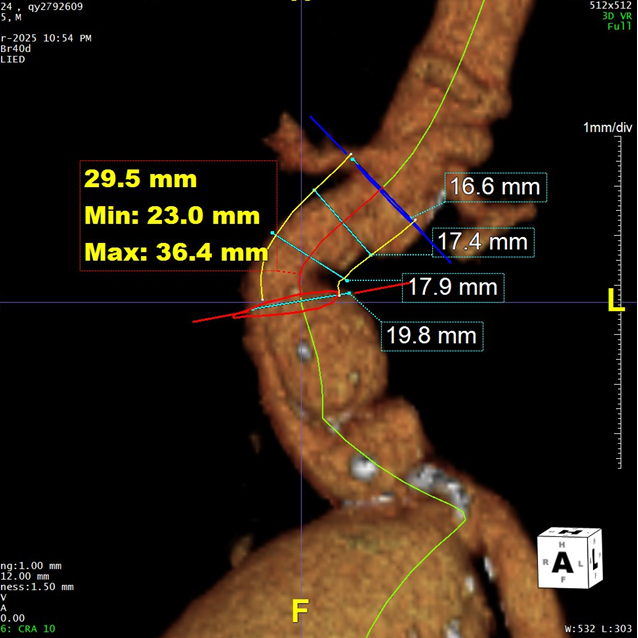The height and width of the screenshot is (638, 638).
Task: Select the Min: 23.0 mm value
Action: coord(172,215)
